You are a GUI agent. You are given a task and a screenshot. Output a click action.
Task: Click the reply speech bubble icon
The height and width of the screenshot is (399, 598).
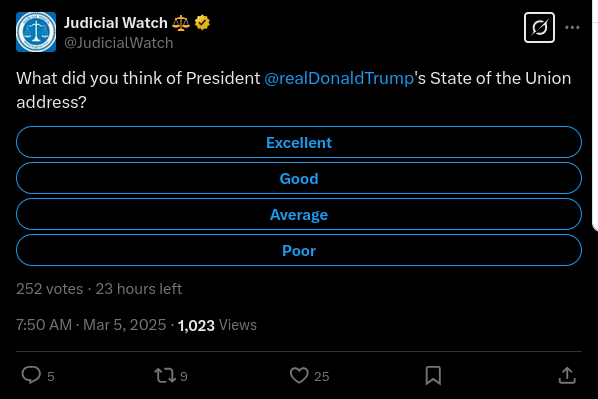tap(31, 375)
